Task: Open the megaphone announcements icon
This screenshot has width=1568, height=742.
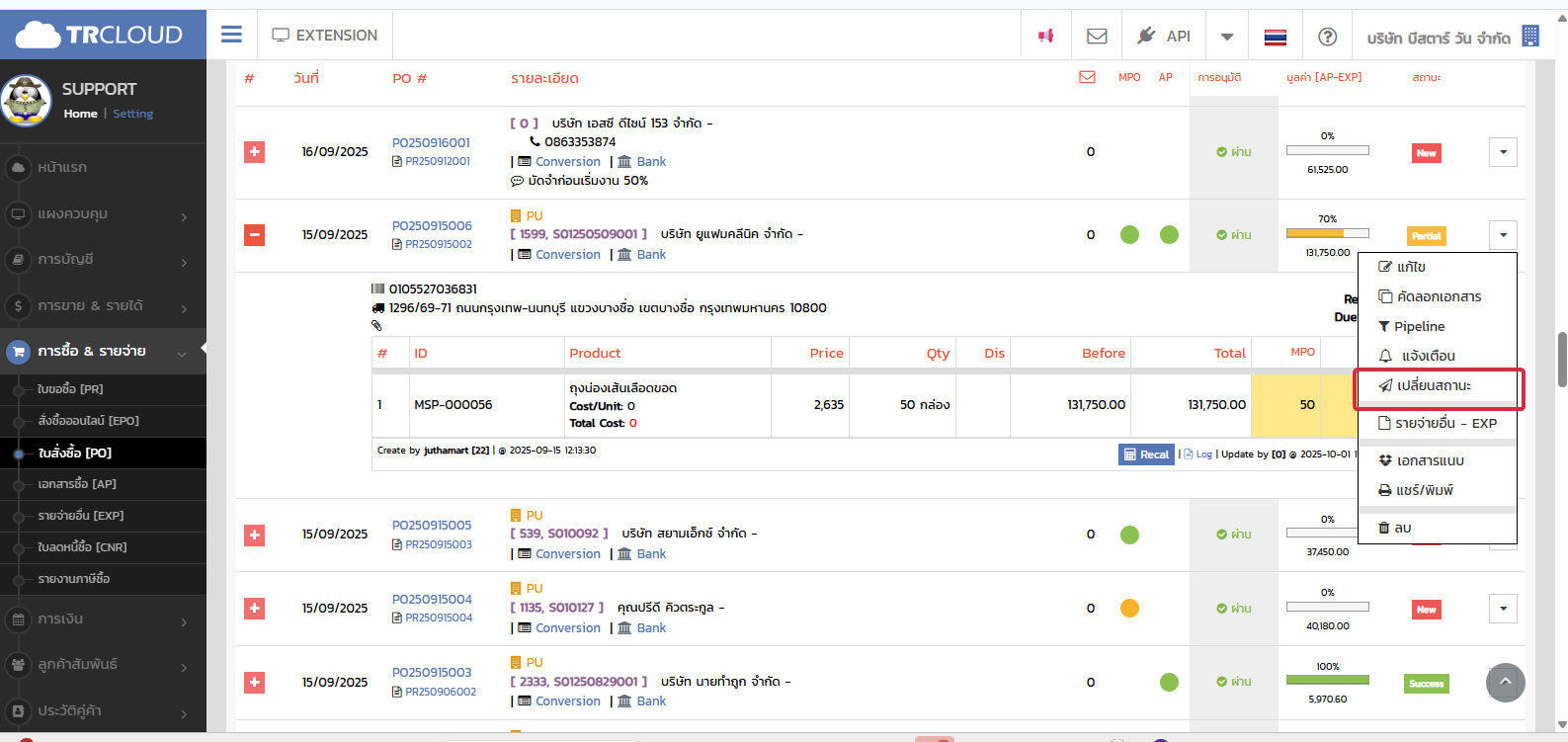Action: 1045,36
